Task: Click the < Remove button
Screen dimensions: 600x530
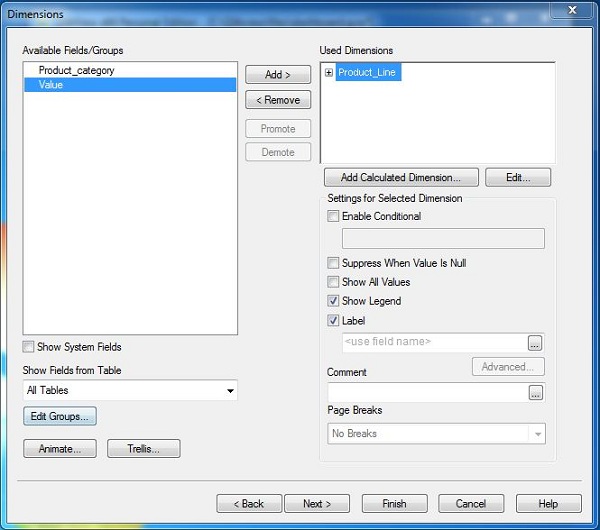Action: tap(278, 100)
